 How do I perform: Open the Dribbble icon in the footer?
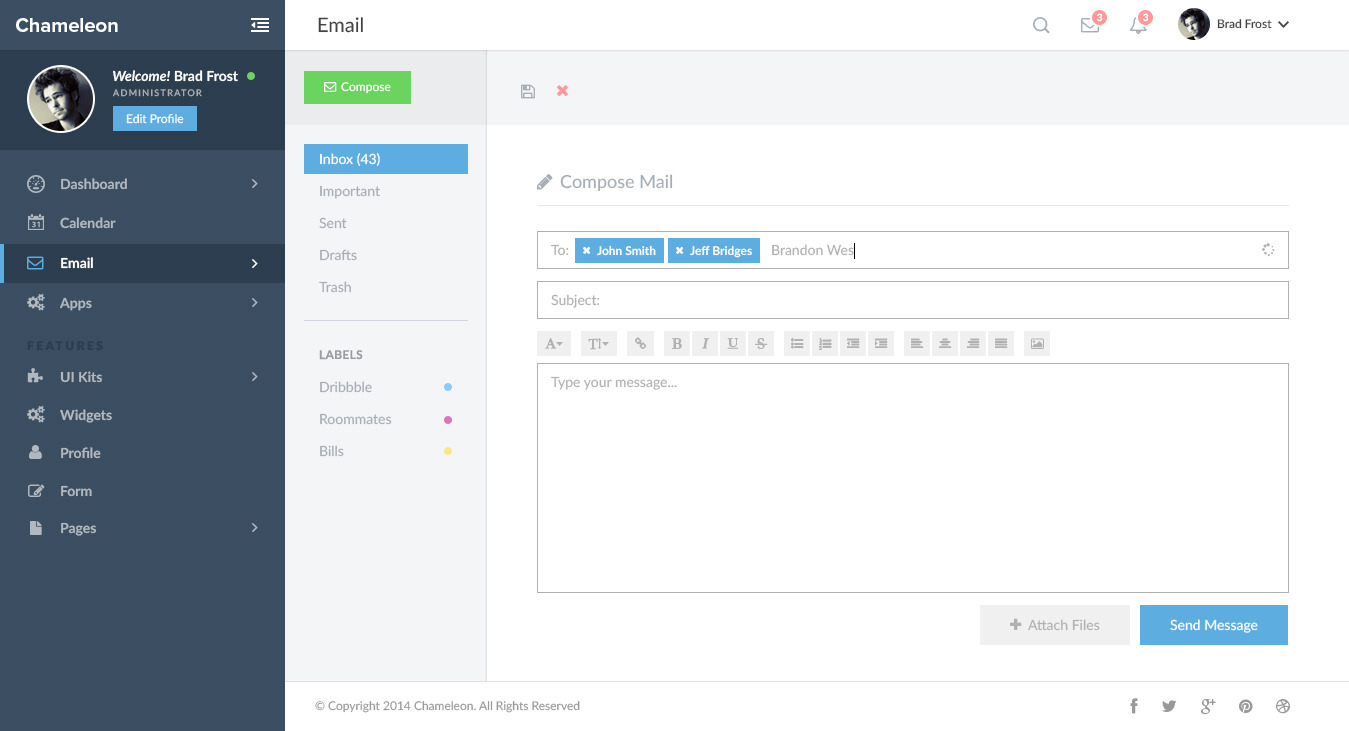(x=1283, y=706)
